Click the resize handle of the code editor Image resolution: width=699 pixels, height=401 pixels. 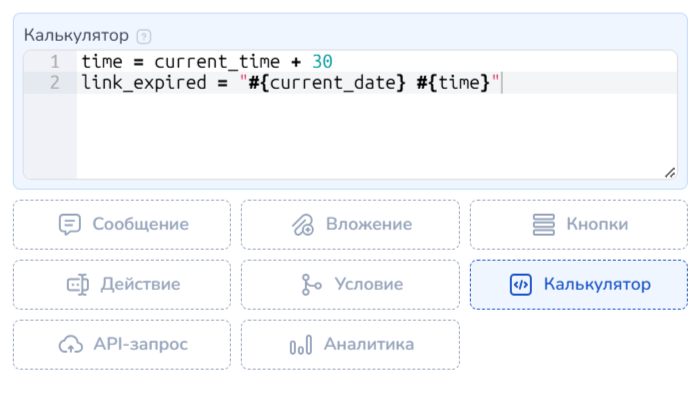click(669, 172)
